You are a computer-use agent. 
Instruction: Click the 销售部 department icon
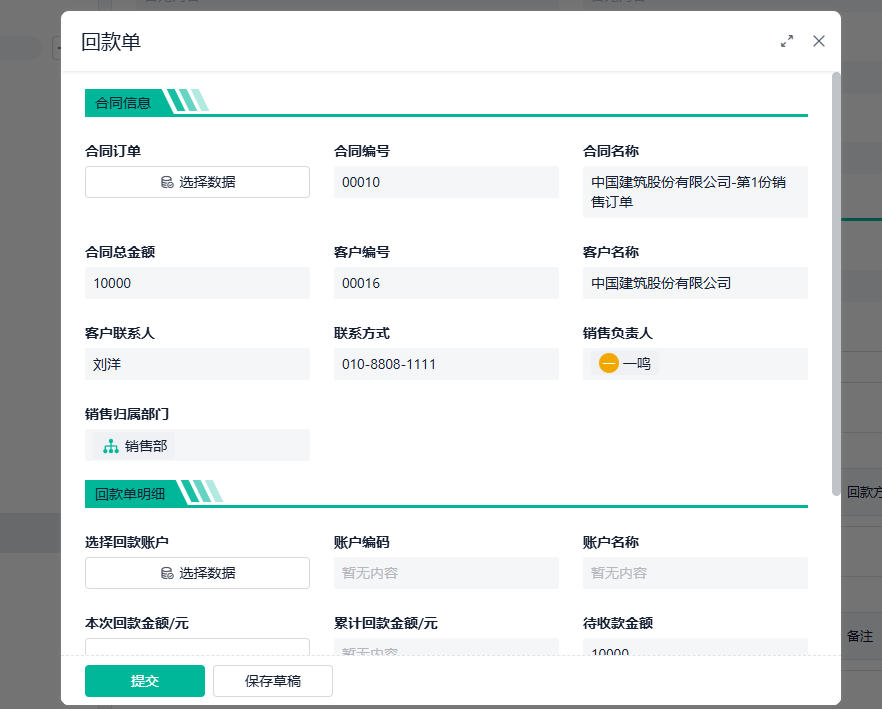(111, 446)
